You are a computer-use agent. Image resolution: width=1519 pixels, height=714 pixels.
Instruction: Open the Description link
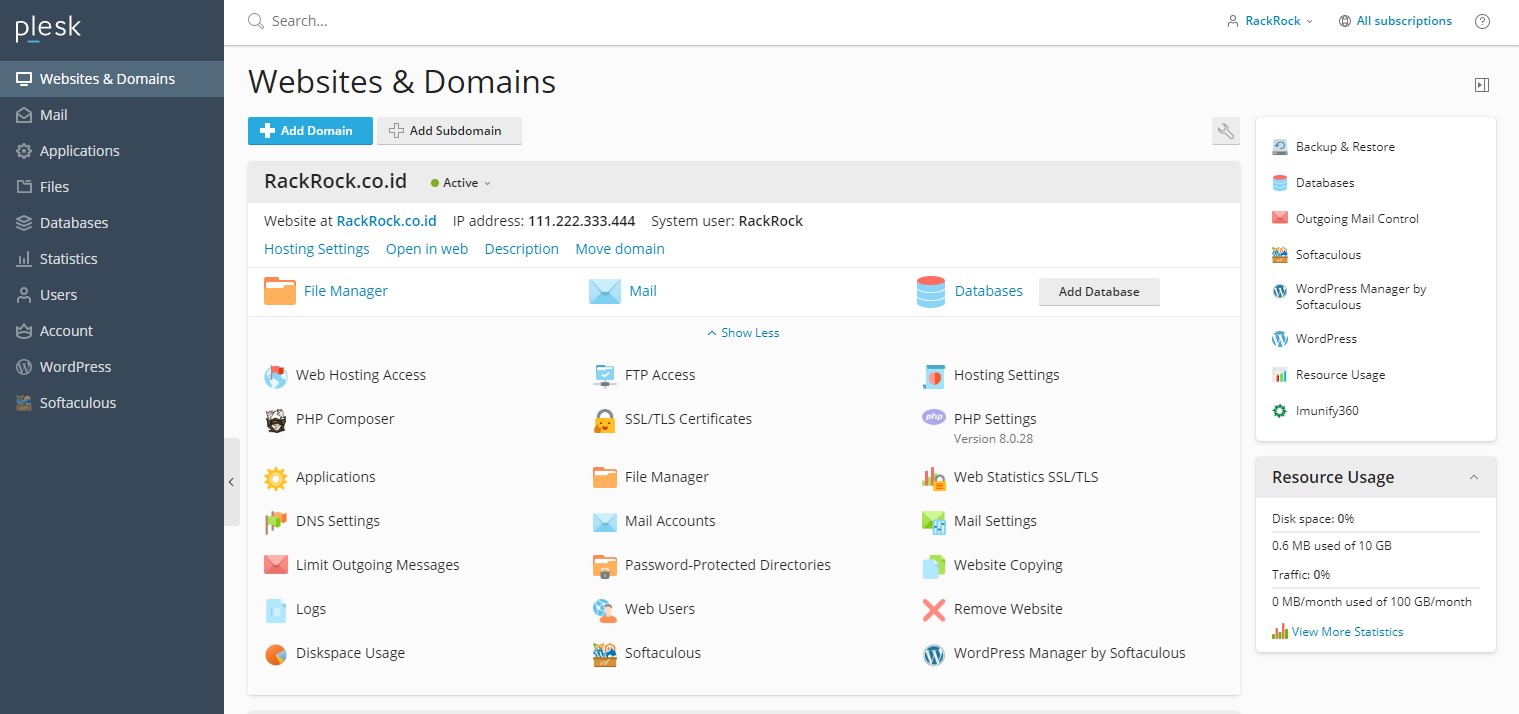coord(522,249)
